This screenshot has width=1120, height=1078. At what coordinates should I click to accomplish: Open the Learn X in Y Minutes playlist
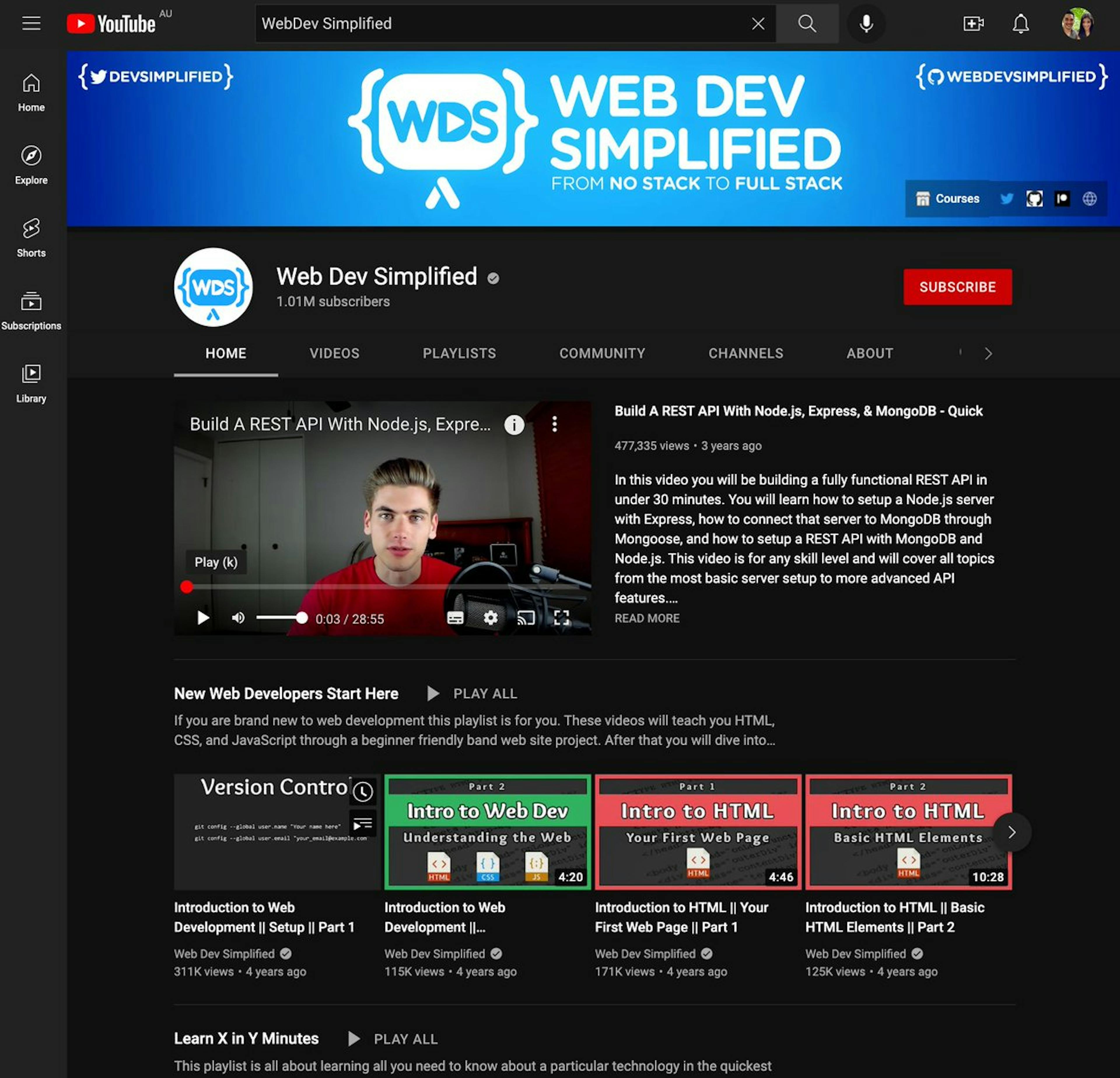(246, 1039)
